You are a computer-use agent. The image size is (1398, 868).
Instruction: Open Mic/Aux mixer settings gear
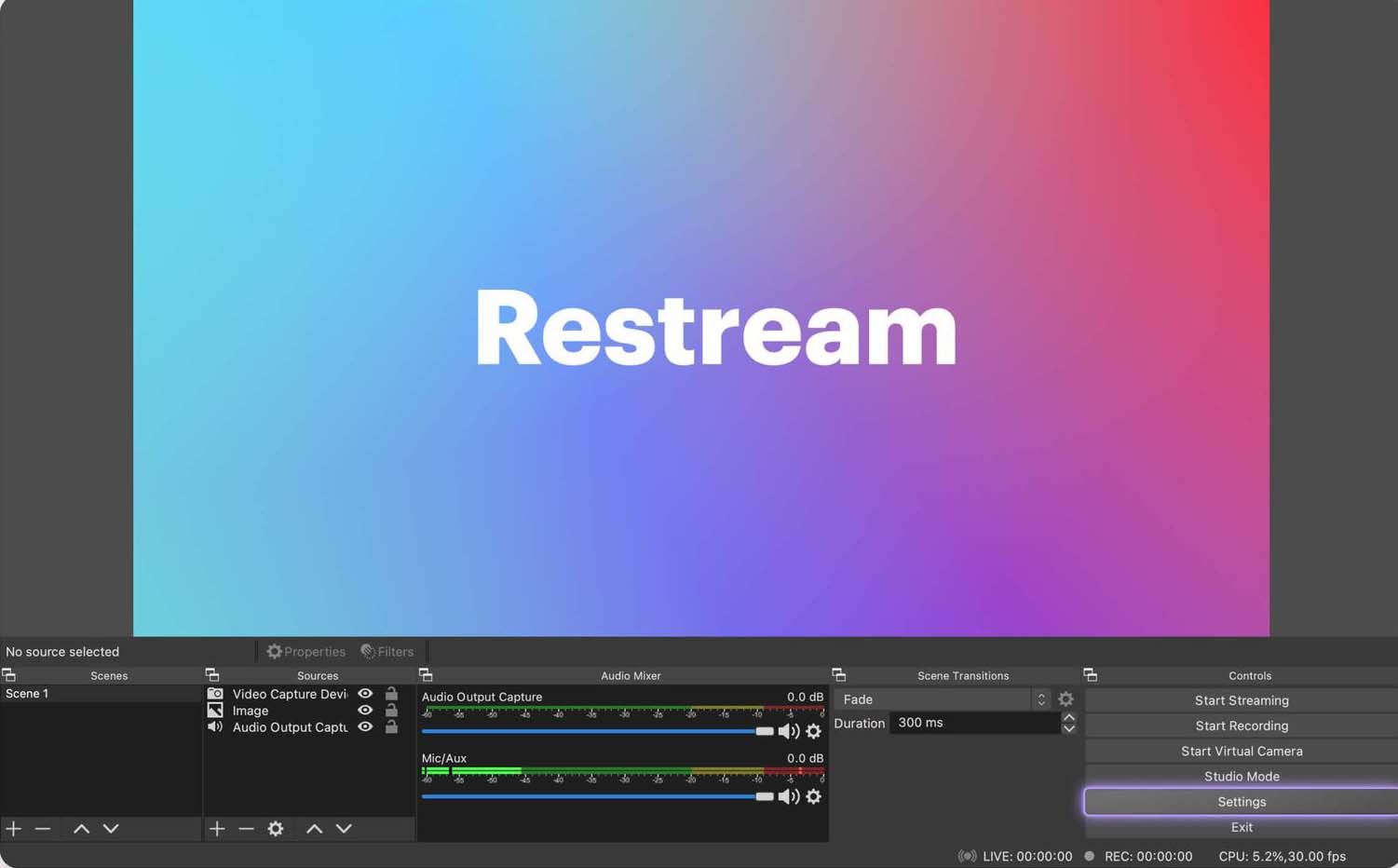click(813, 796)
